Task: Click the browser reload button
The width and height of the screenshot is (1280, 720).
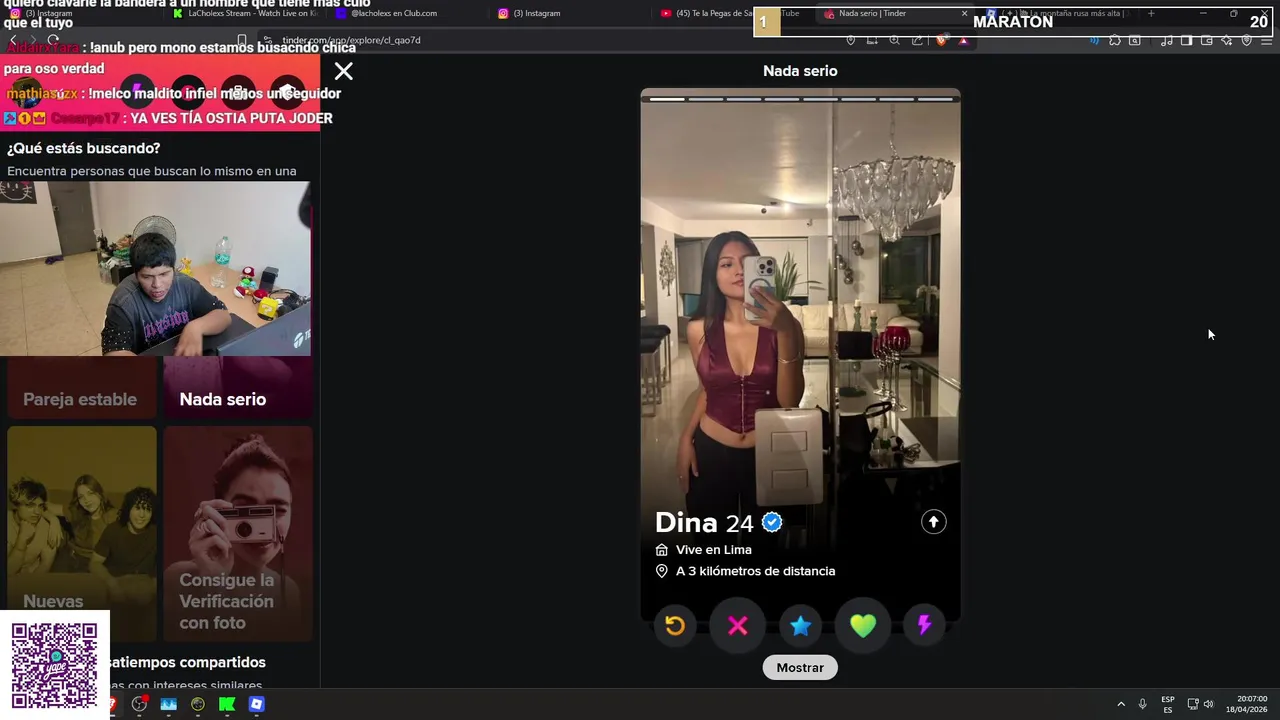Action: click(53, 40)
